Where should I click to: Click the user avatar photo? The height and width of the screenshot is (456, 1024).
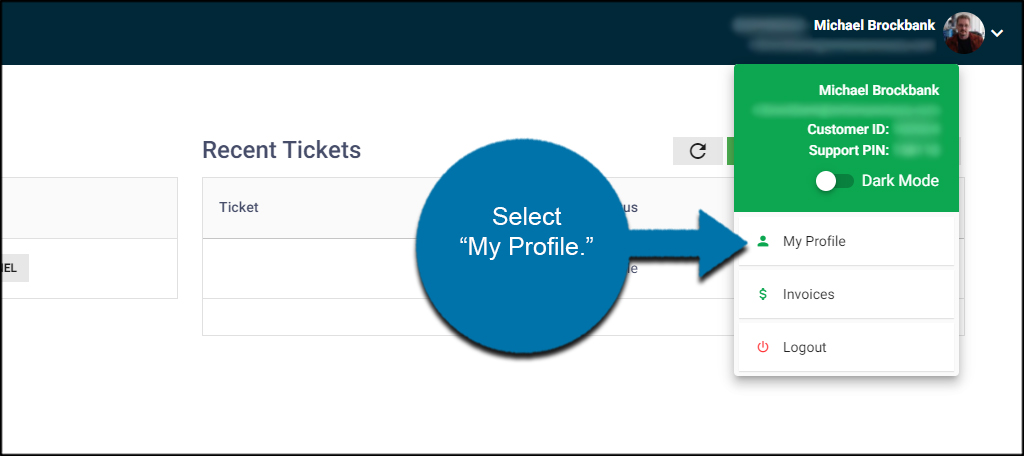[964, 33]
